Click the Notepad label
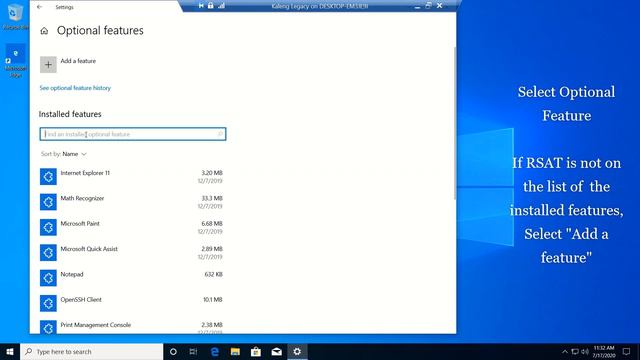 click(72, 274)
